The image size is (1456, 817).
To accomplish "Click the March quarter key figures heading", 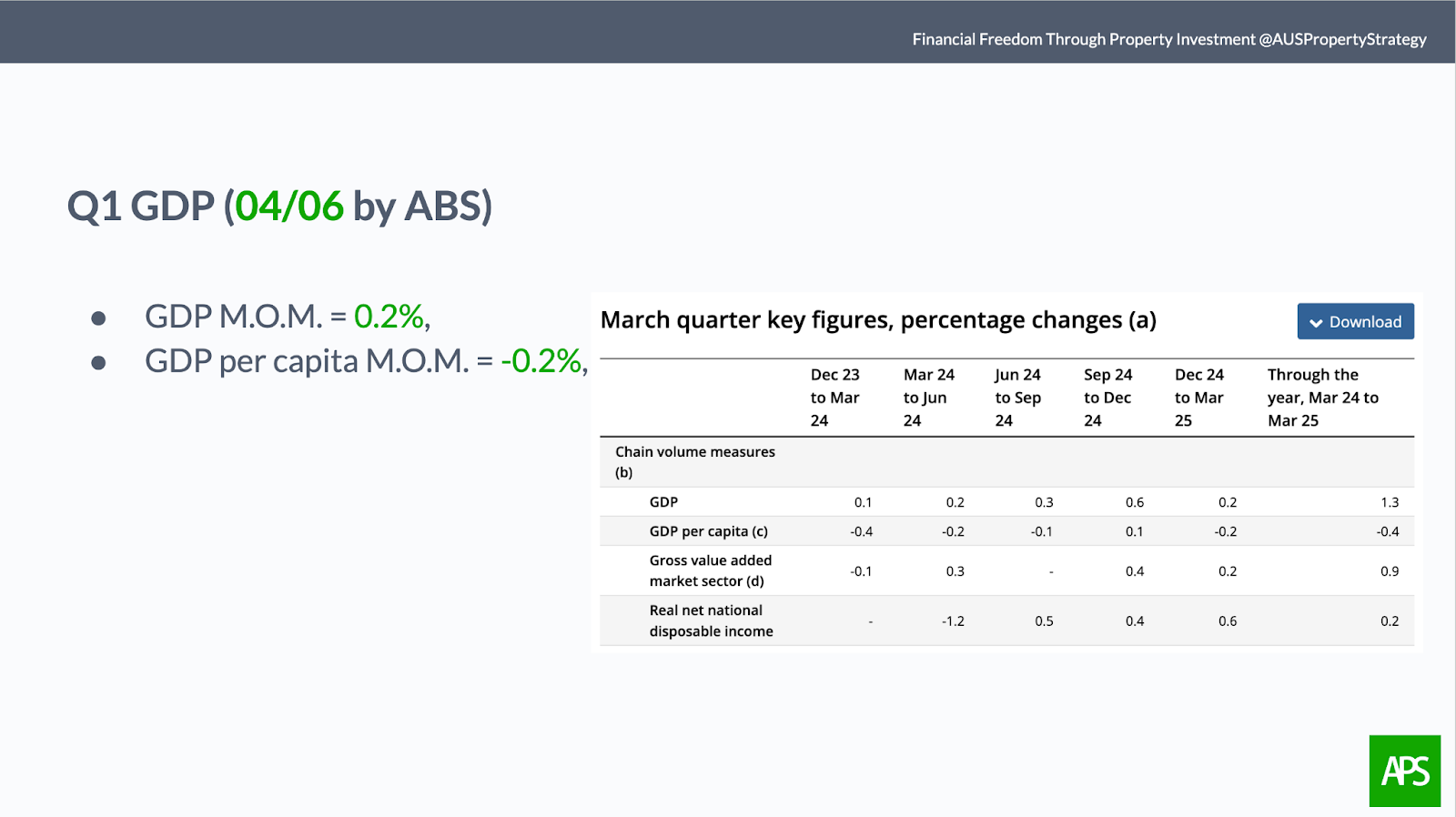I will point(878,320).
